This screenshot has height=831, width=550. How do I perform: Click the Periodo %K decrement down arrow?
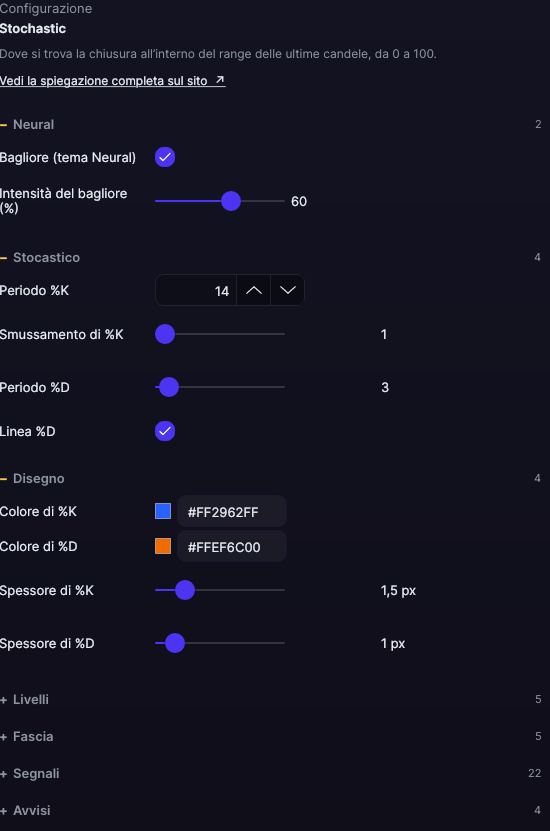(288, 290)
